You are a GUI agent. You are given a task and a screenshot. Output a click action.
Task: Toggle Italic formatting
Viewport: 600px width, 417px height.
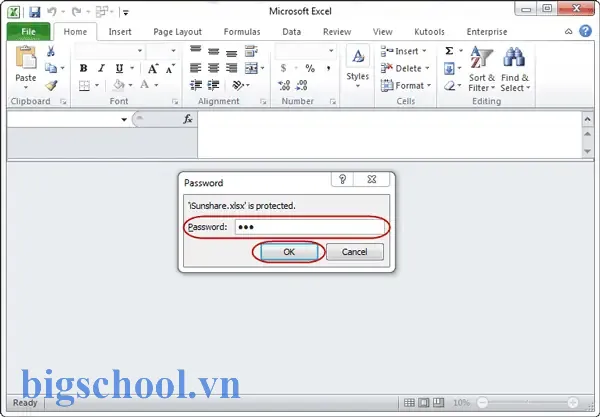[x=101, y=68]
